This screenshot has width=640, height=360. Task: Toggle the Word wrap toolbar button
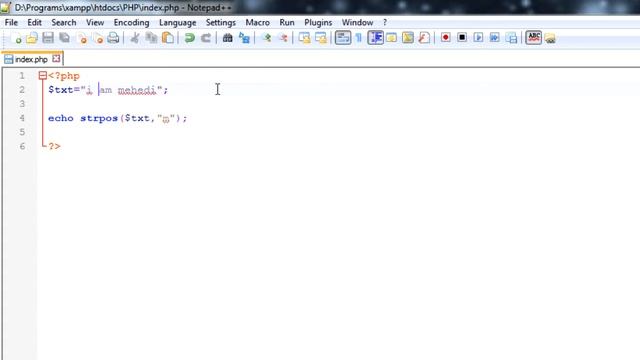point(343,38)
